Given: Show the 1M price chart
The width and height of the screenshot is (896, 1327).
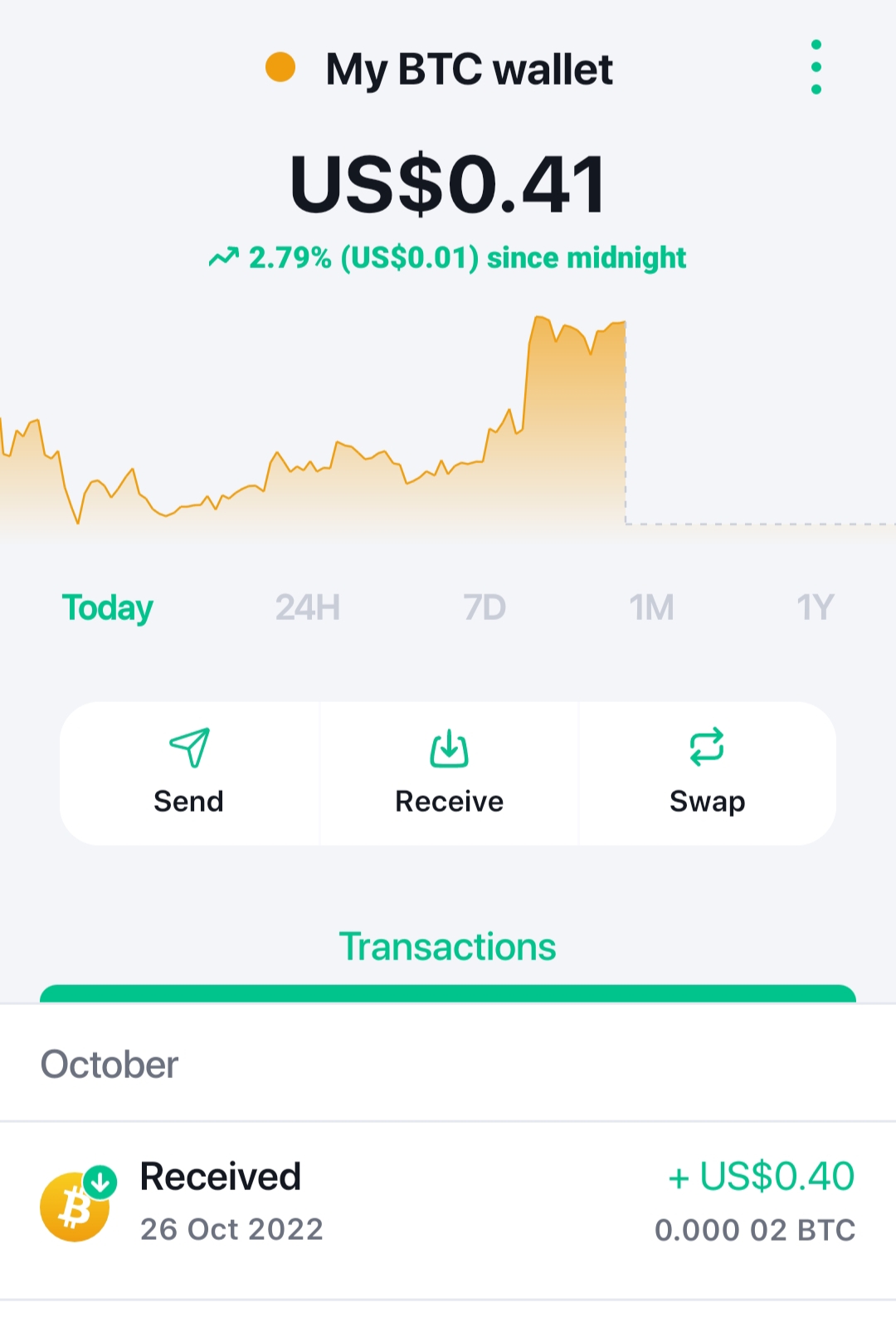Looking at the screenshot, I should click(x=651, y=608).
